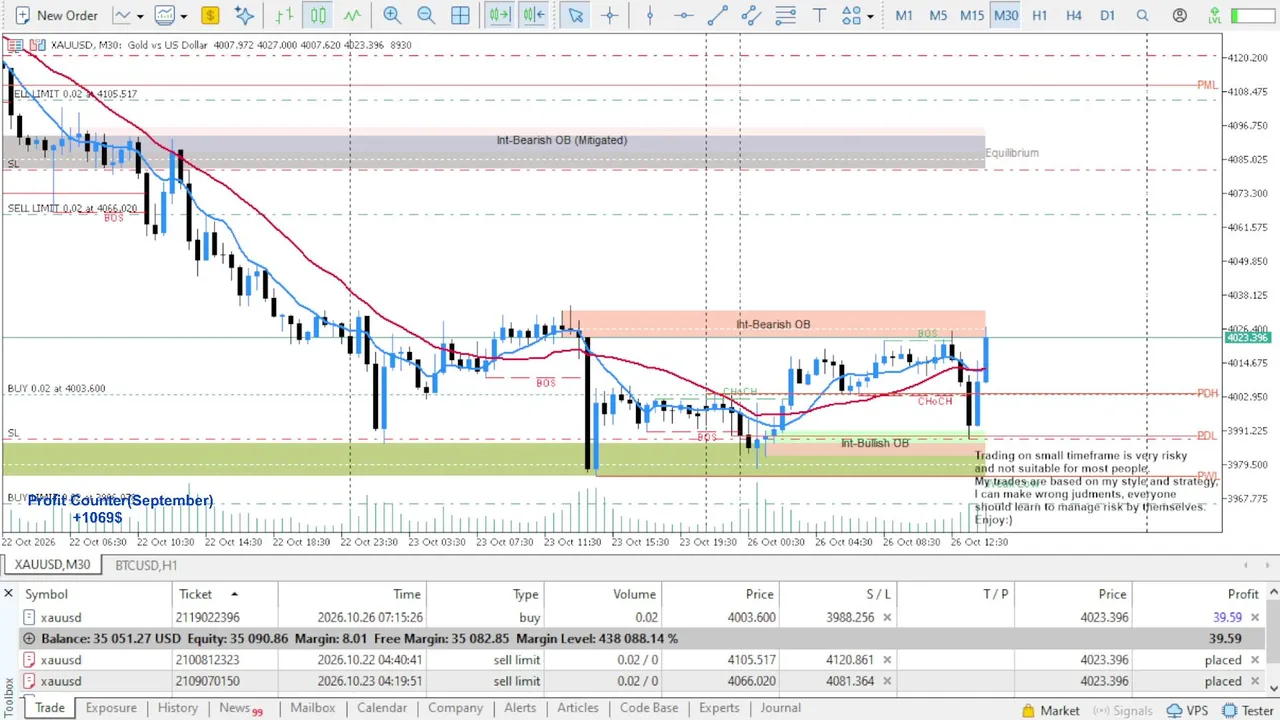Open the Calendar tab
The height and width of the screenshot is (720, 1280).
[382, 708]
